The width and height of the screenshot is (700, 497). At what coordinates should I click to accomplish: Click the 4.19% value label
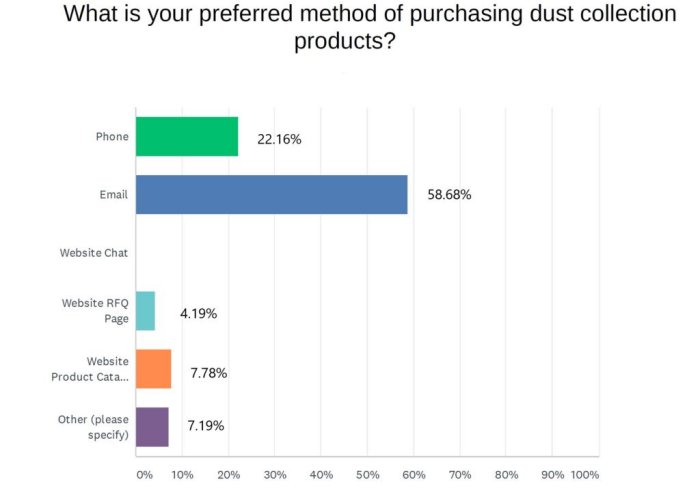[198, 313]
